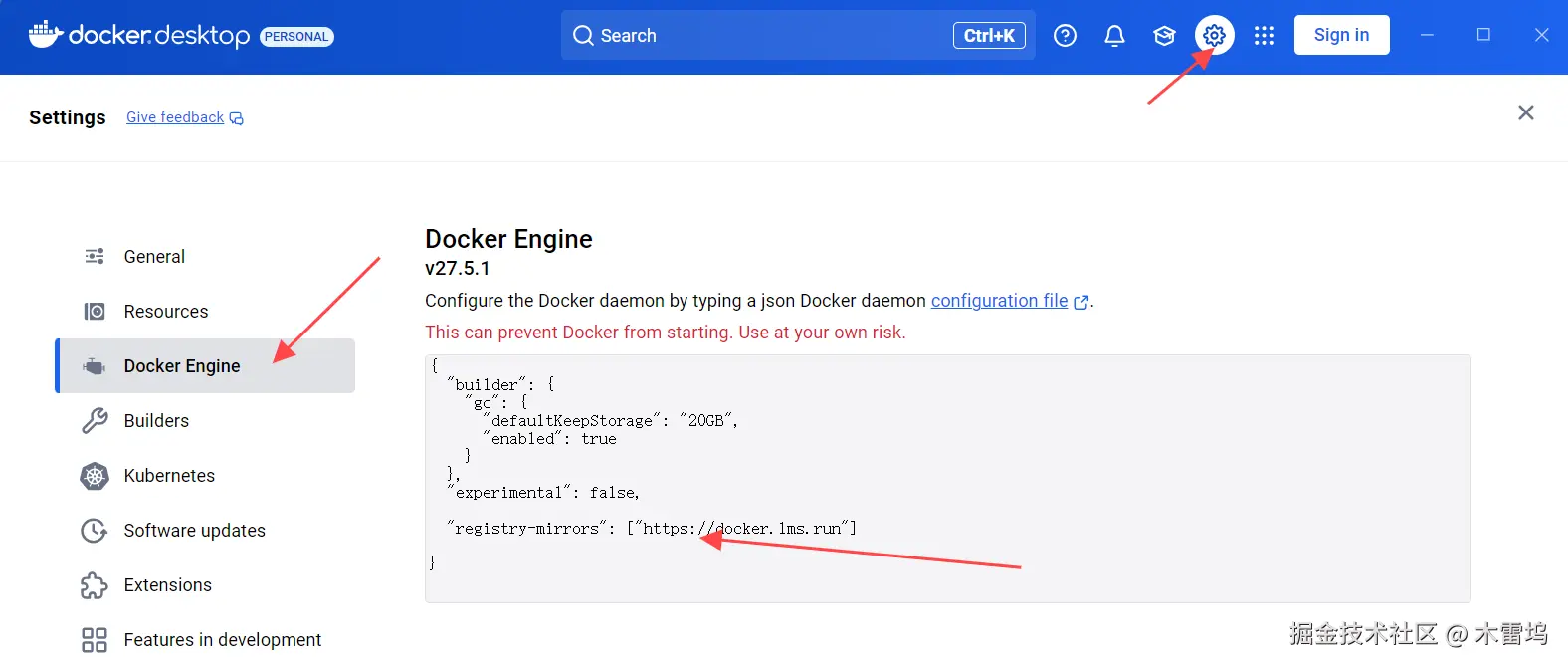Image resolution: width=1568 pixels, height=667 pixels.
Task: Close the Settings panel with X
Action: pos(1525,112)
